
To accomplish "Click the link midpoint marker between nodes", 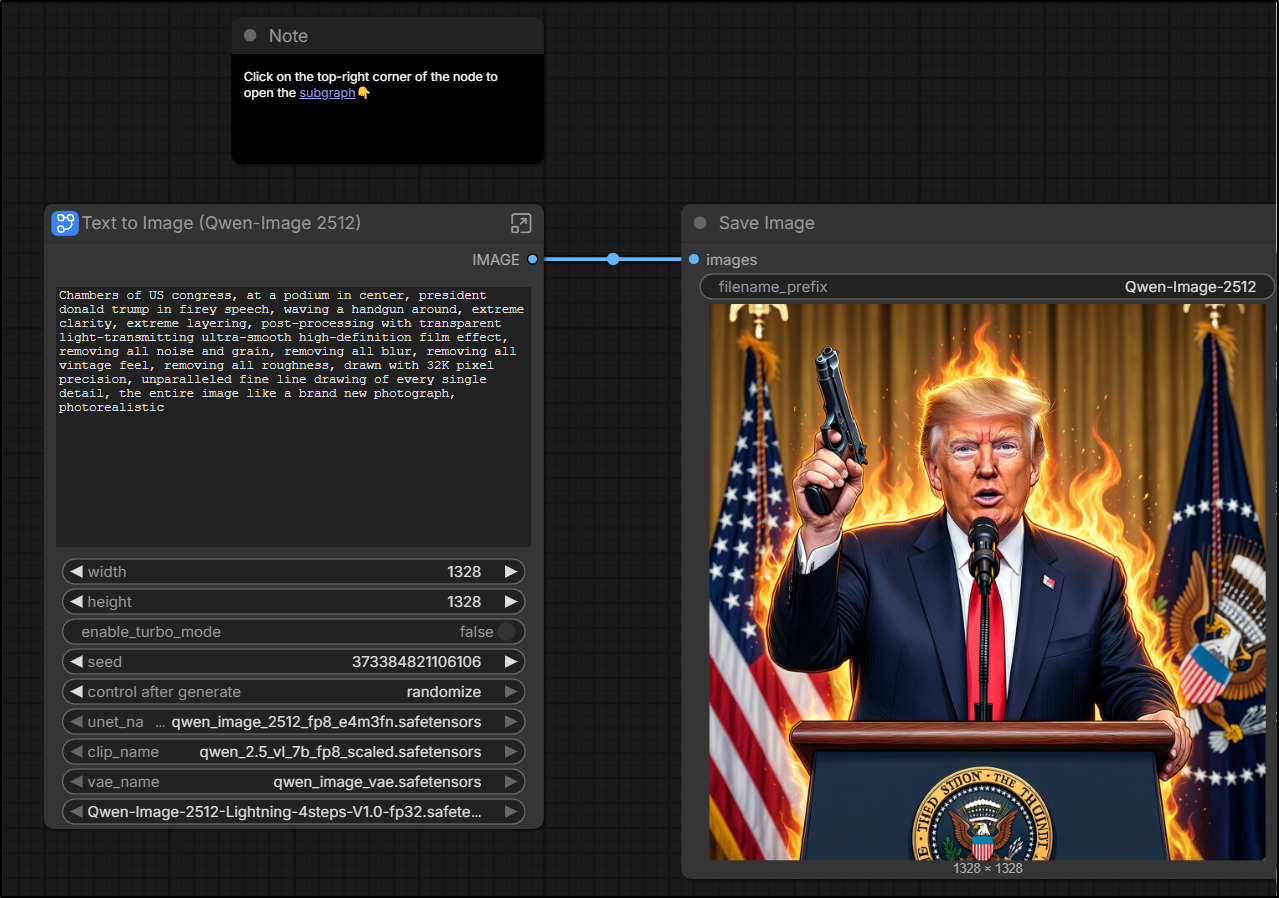I will pyautogui.click(x=613, y=259).
